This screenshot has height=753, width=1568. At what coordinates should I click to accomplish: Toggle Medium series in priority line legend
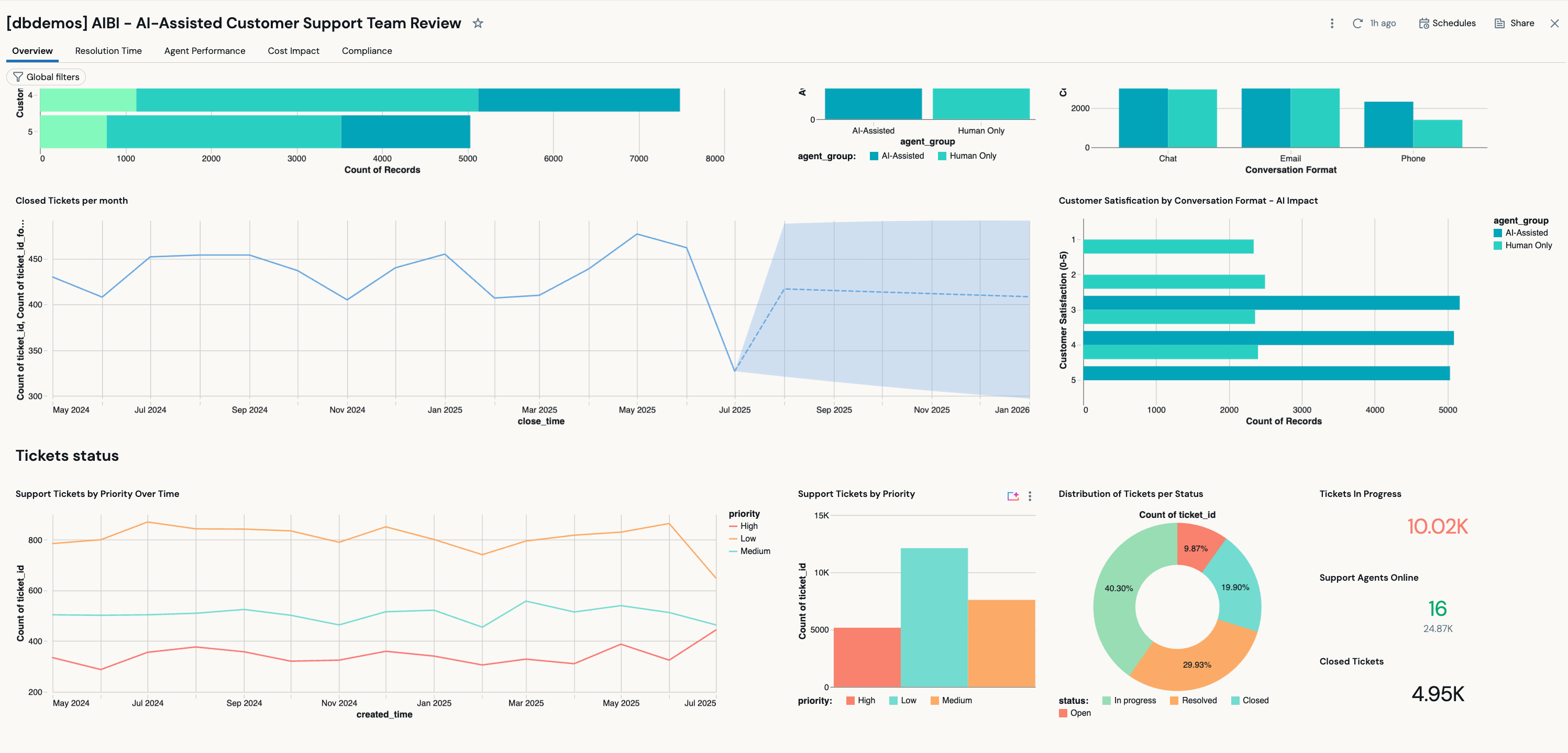point(749,551)
